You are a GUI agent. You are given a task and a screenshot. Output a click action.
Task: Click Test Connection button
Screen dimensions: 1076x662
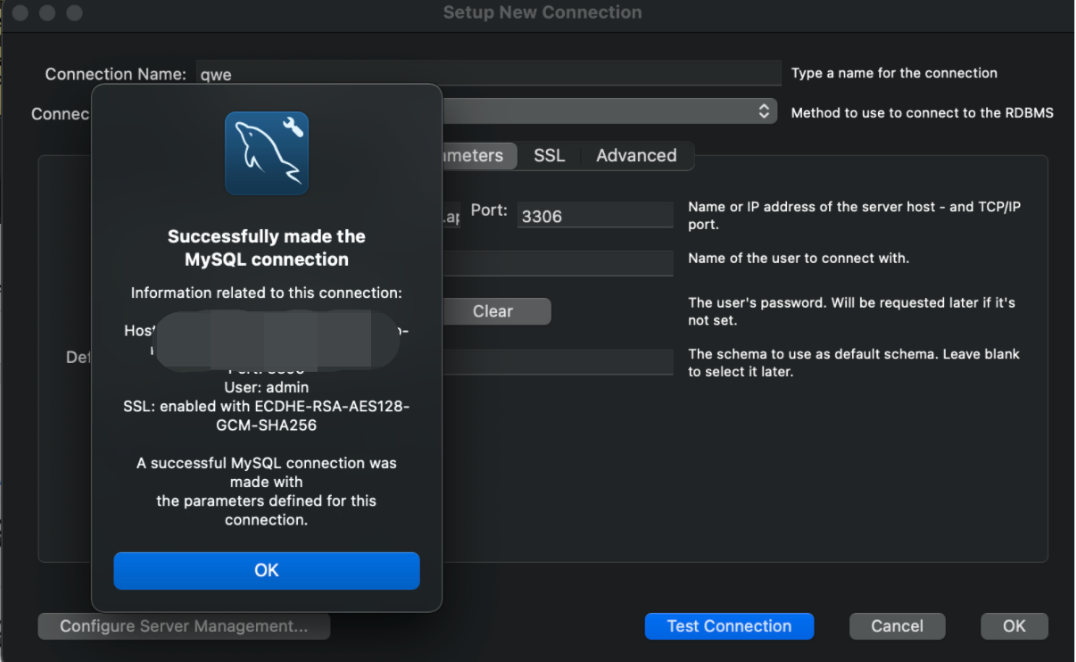pos(729,626)
